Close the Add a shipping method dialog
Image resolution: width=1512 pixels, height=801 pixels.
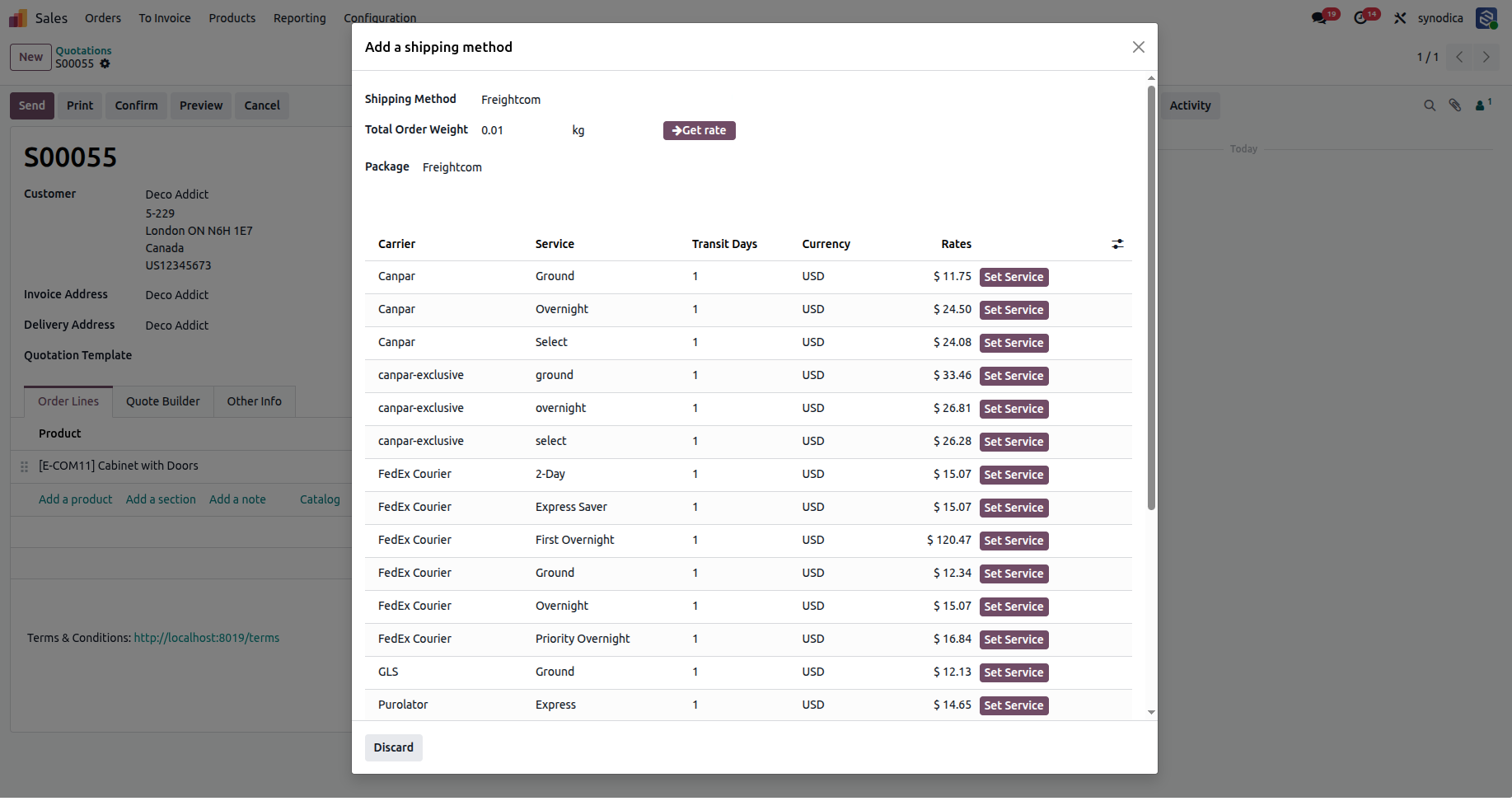click(x=1139, y=47)
